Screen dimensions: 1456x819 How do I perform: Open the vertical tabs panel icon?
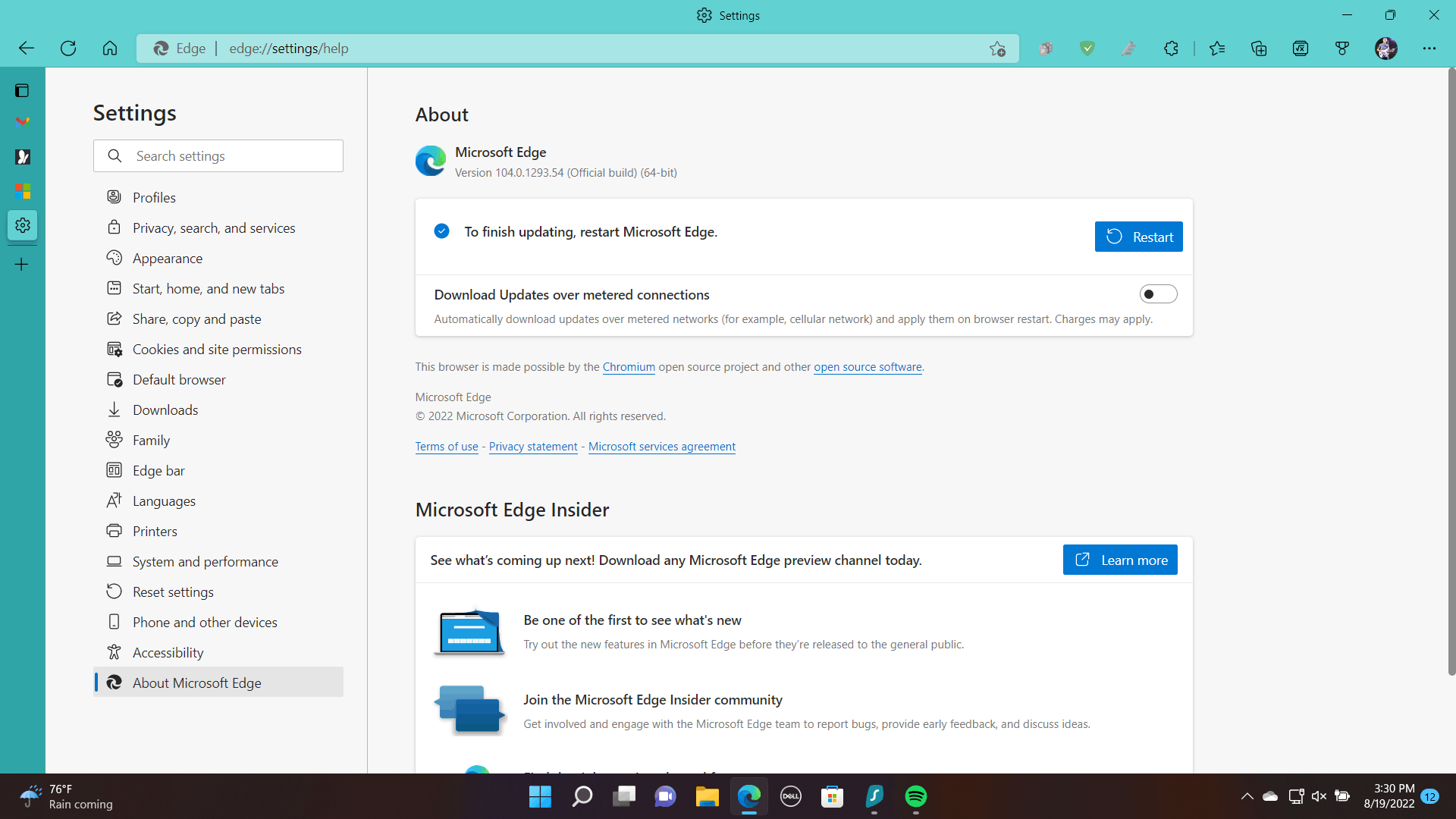[22, 91]
